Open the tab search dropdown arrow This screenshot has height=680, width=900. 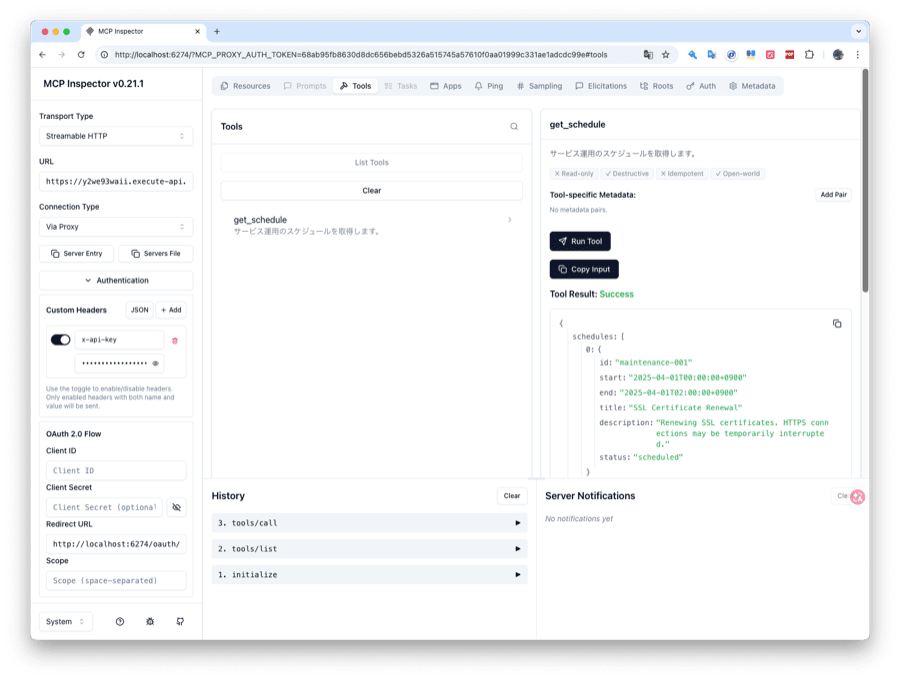(858, 32)
